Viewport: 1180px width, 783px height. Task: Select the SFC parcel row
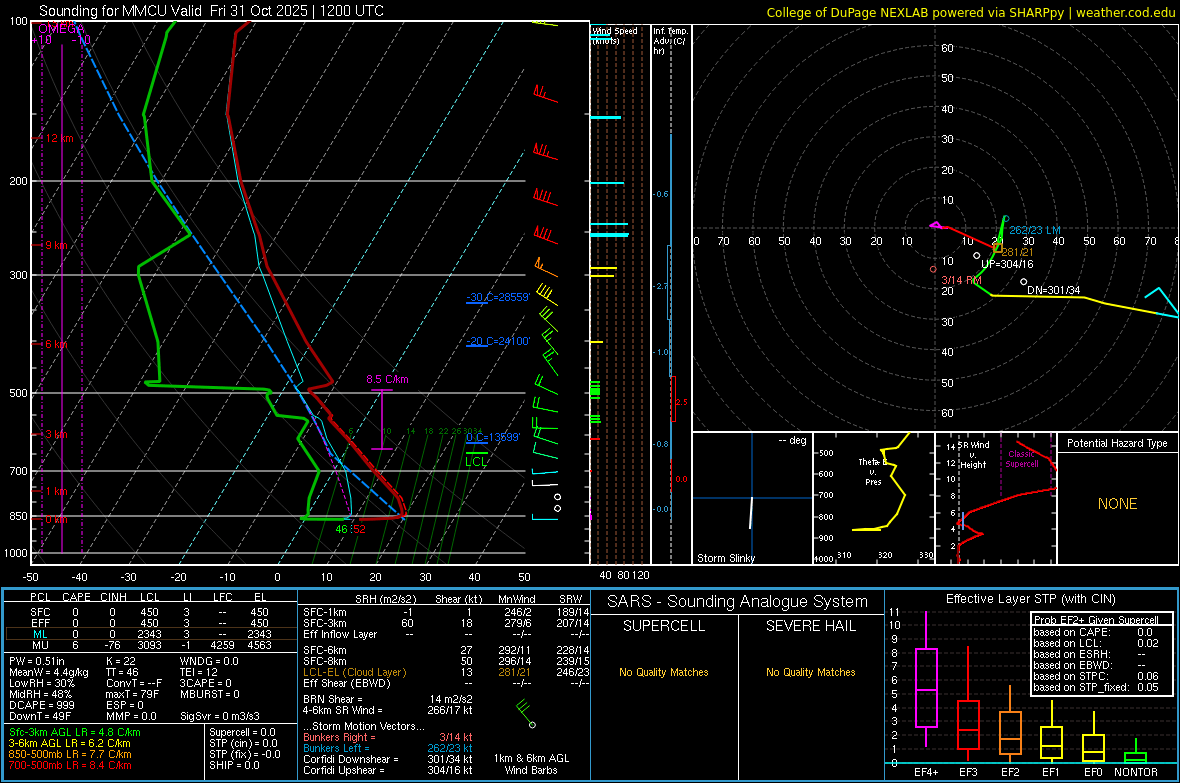point(151,612)
